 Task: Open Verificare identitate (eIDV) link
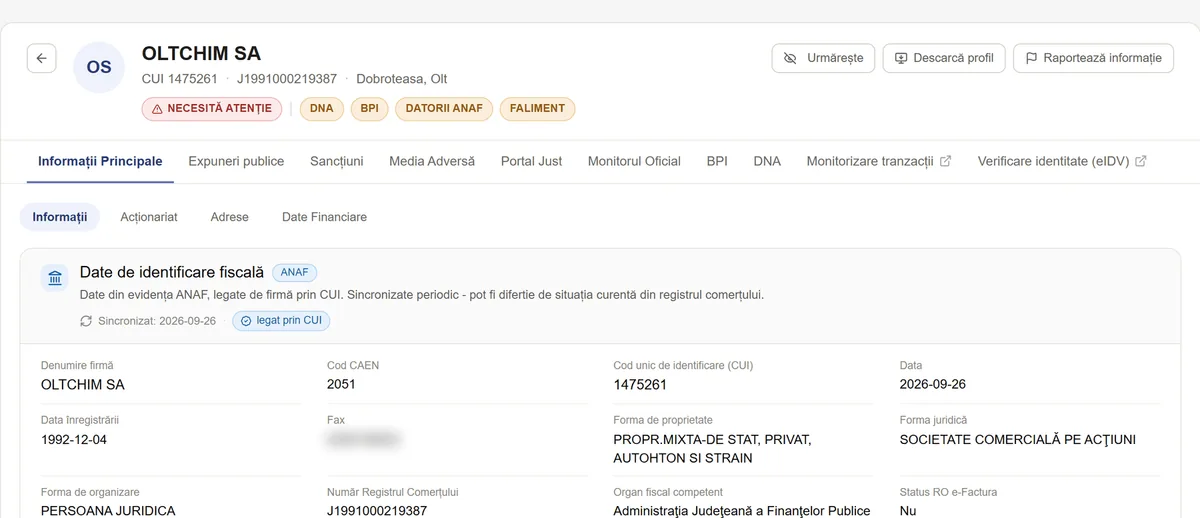point(1062,161)
